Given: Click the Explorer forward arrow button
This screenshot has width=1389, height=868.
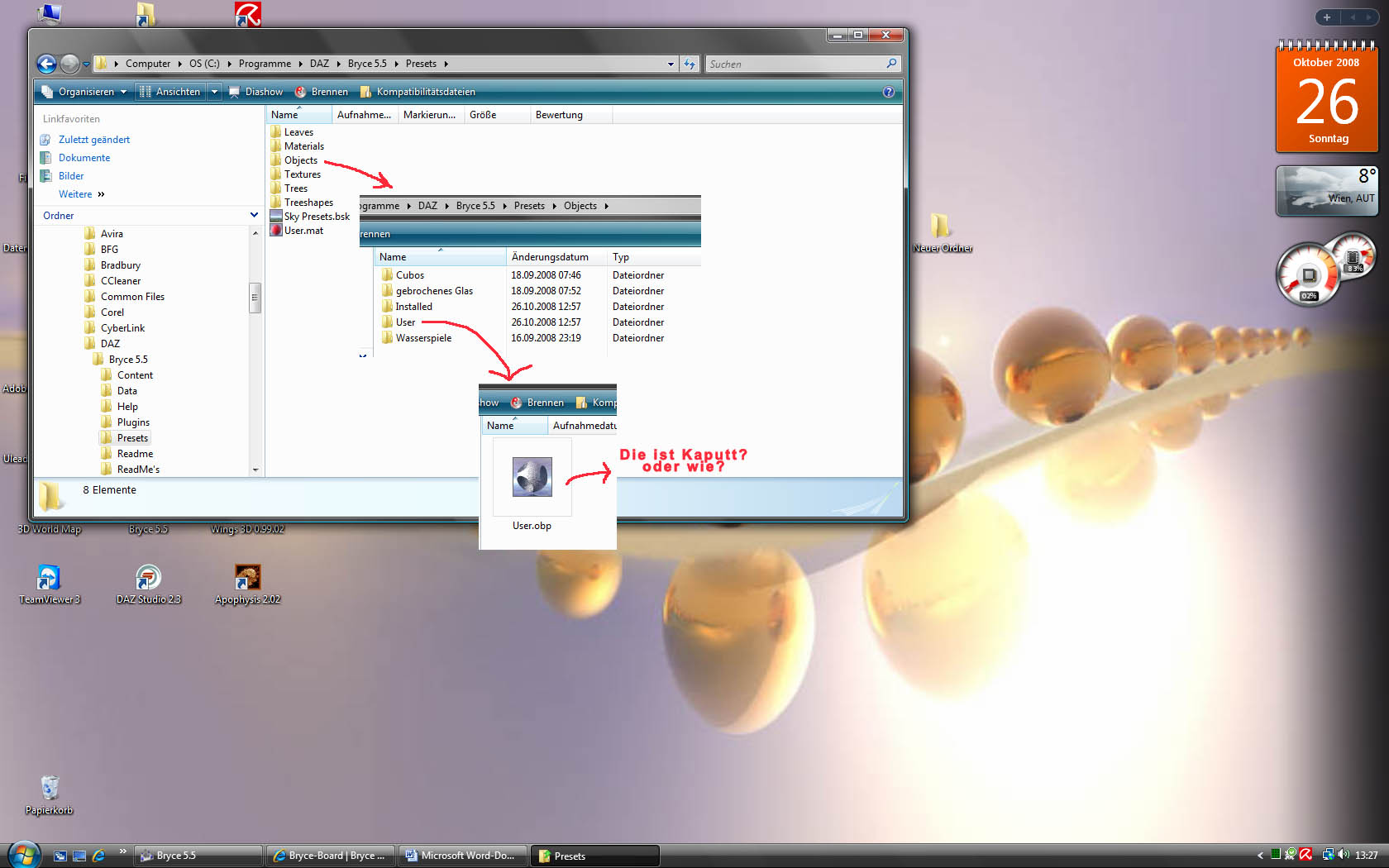Looking at the screenshot, I should (70, 64).
